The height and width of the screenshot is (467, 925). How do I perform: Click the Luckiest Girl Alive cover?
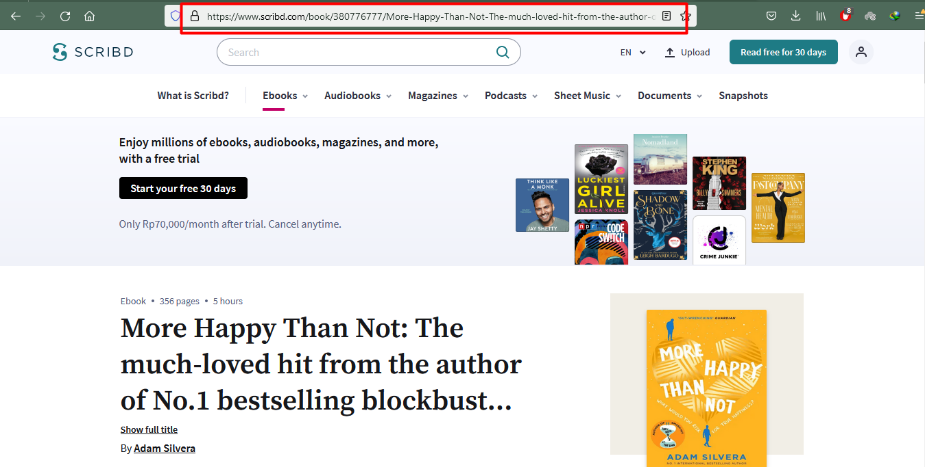(x=601, y=179)
